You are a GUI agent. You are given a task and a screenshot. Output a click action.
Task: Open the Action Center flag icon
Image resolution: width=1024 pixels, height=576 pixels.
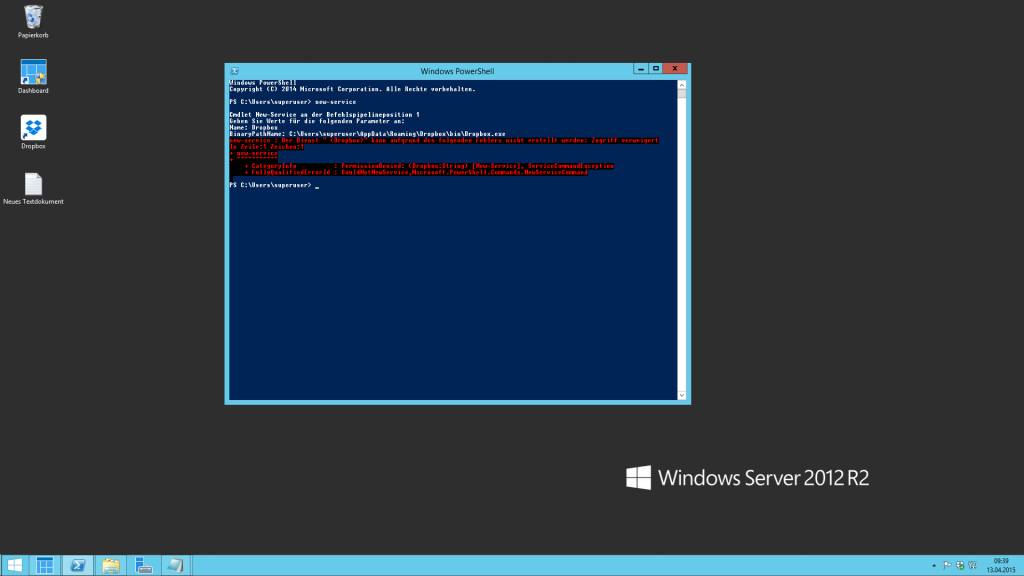947,566
